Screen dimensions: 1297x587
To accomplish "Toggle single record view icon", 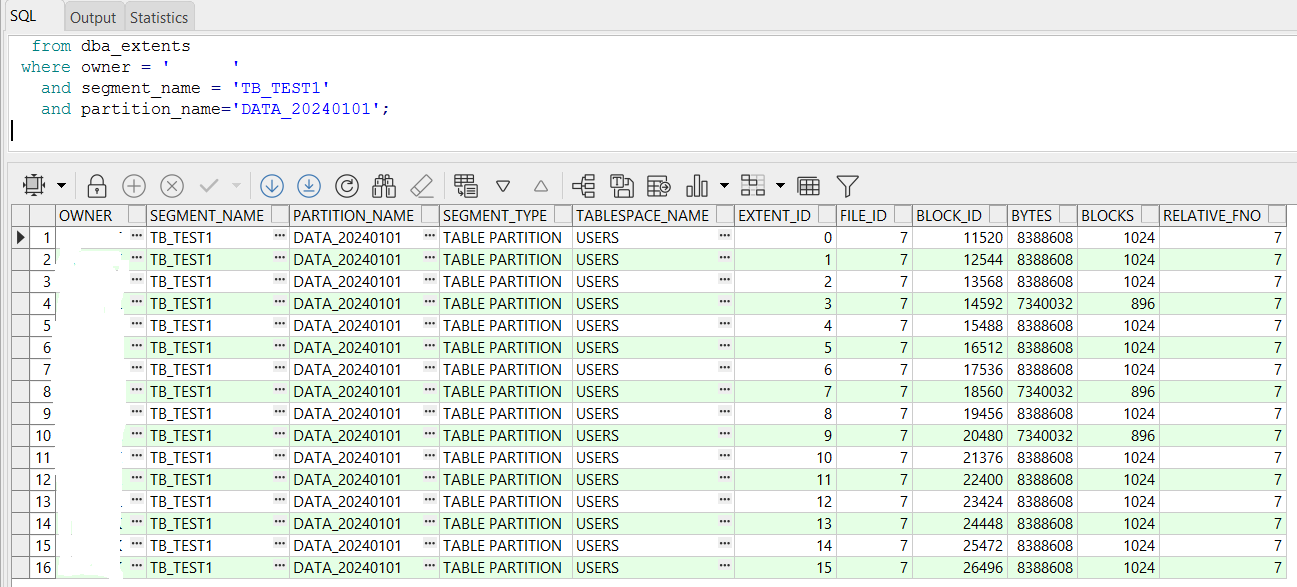I will (x=465, y=185).
